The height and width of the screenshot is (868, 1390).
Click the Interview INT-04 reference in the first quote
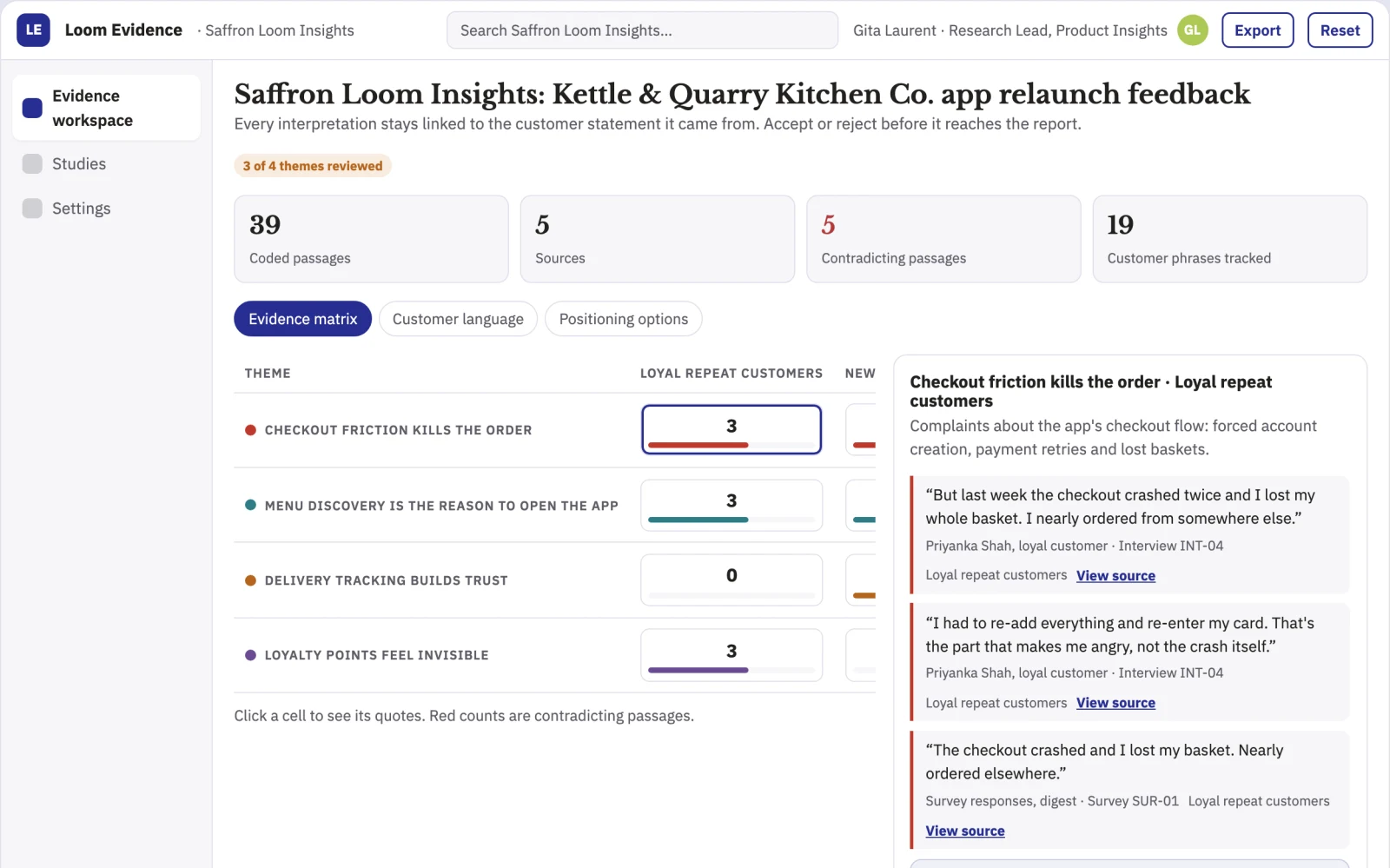(1170, 546)
